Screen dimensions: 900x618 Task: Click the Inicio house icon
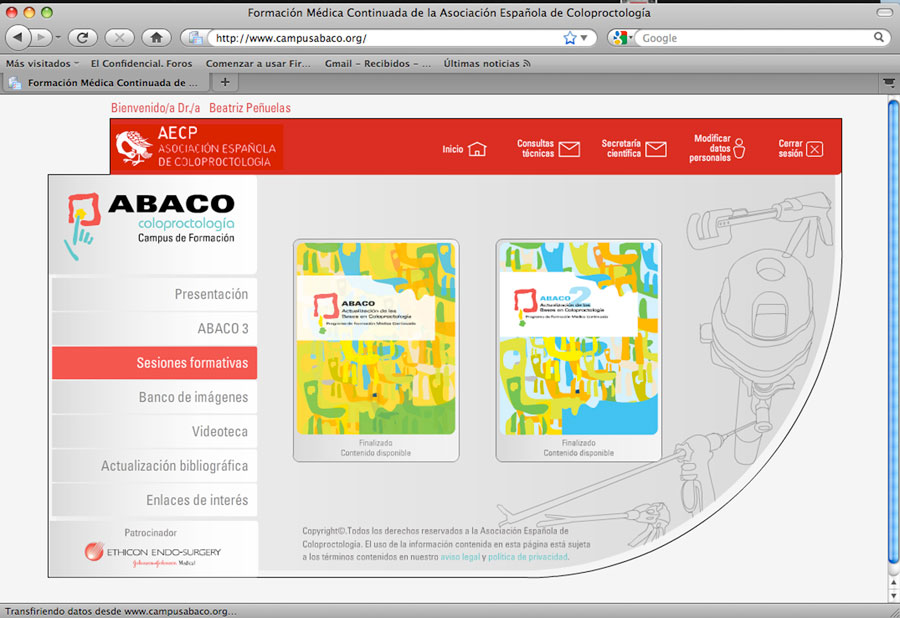(477, 149)
